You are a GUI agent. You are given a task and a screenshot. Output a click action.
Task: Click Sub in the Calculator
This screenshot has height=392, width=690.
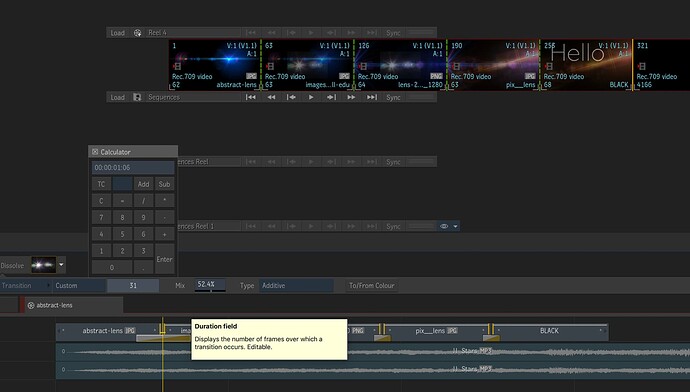[165, 184]
